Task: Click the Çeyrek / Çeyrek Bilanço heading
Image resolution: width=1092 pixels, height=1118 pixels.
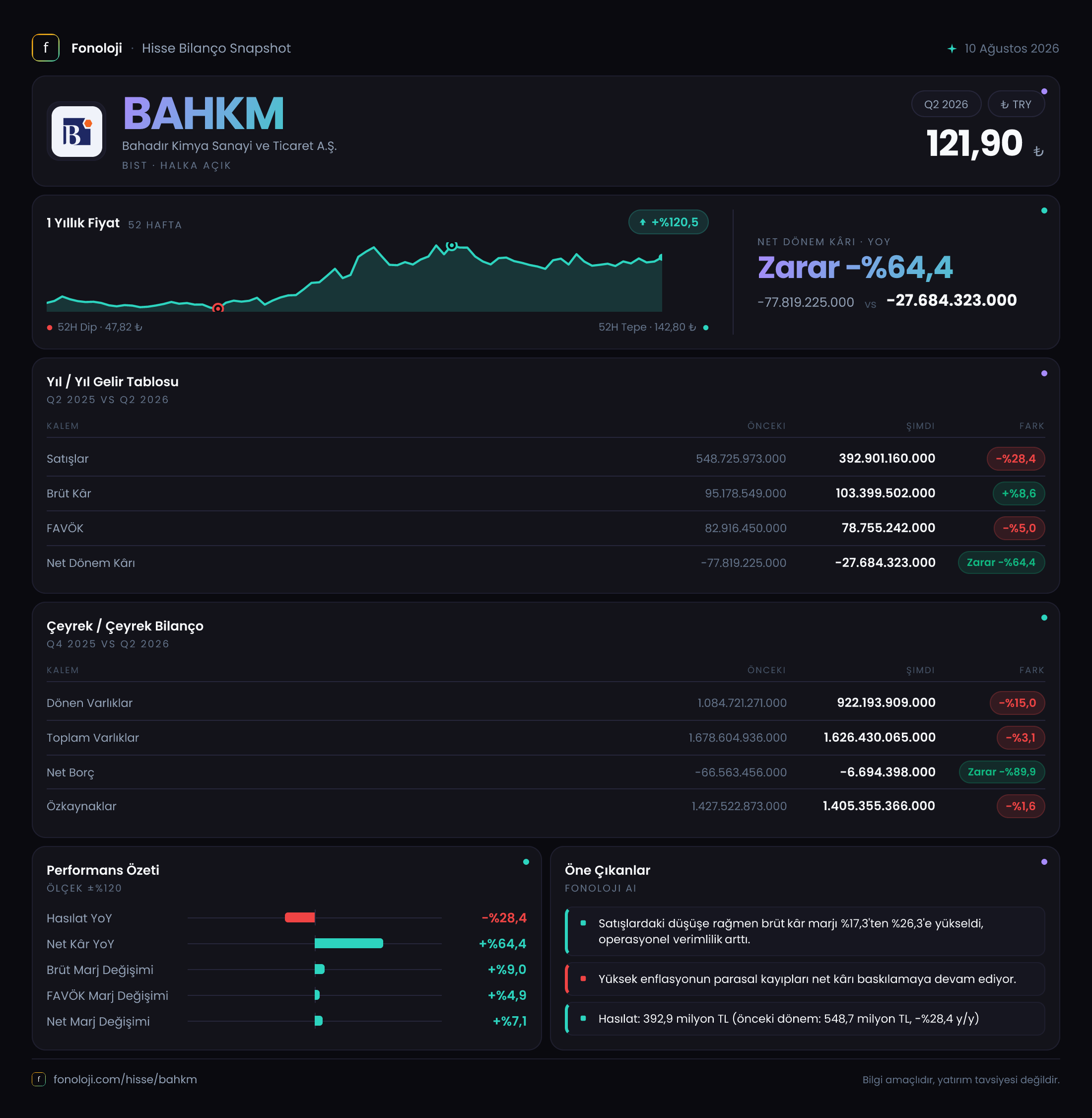Action: point(125,626)
